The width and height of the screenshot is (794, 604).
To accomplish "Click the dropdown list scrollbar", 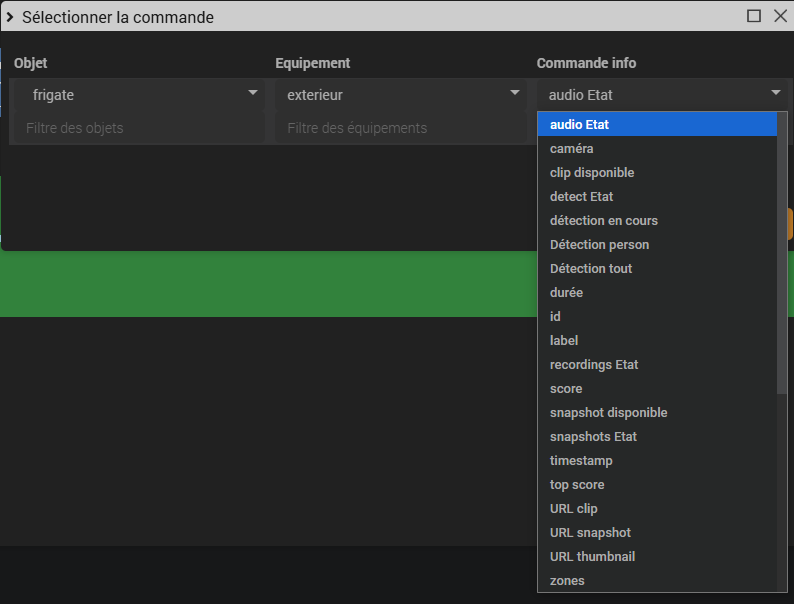I will click(x=782, y=253).
